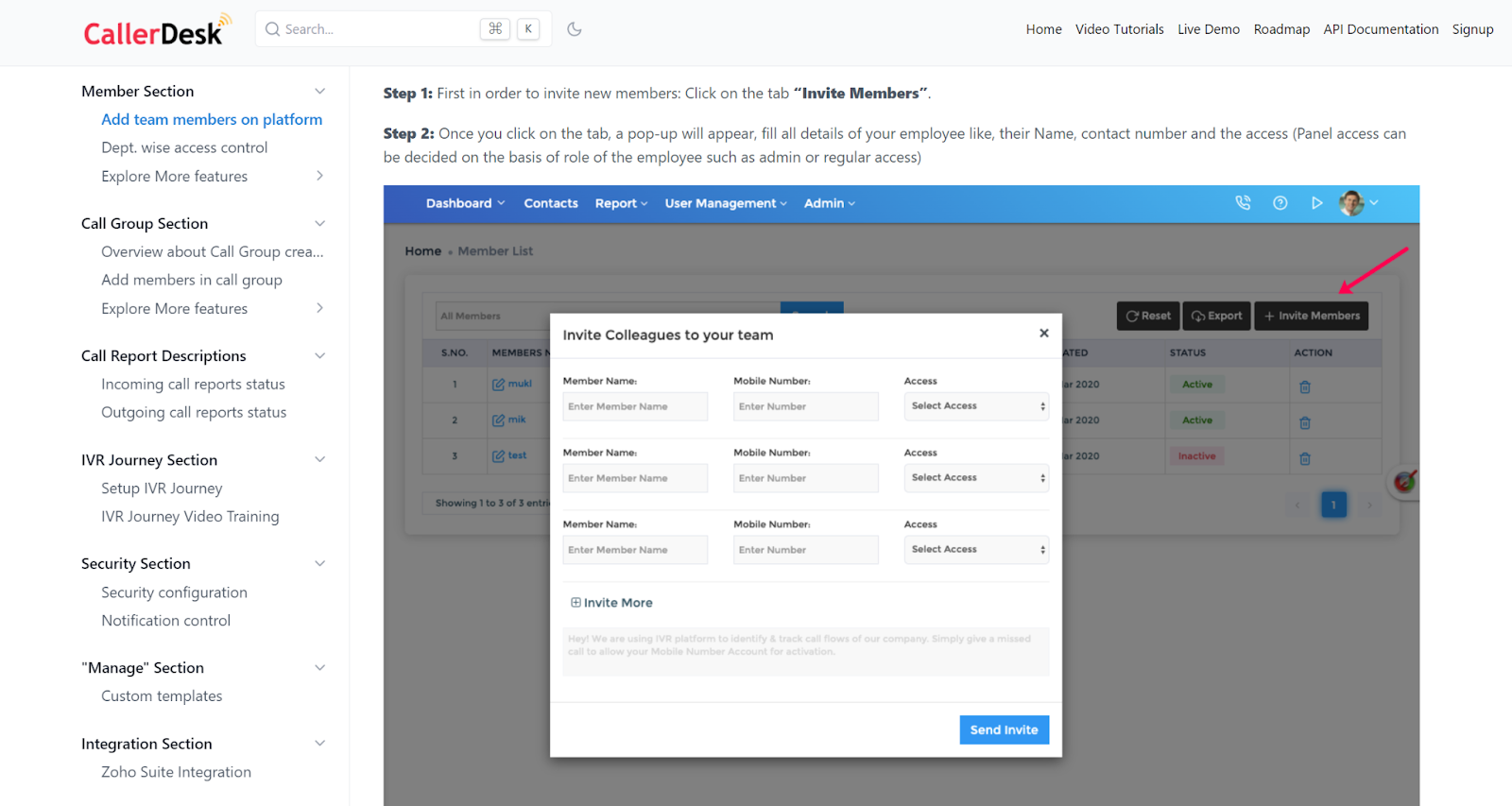Viewport: 1512px width, 806px height.
Task: Click the Signup link
Action: coord(1472,29)
